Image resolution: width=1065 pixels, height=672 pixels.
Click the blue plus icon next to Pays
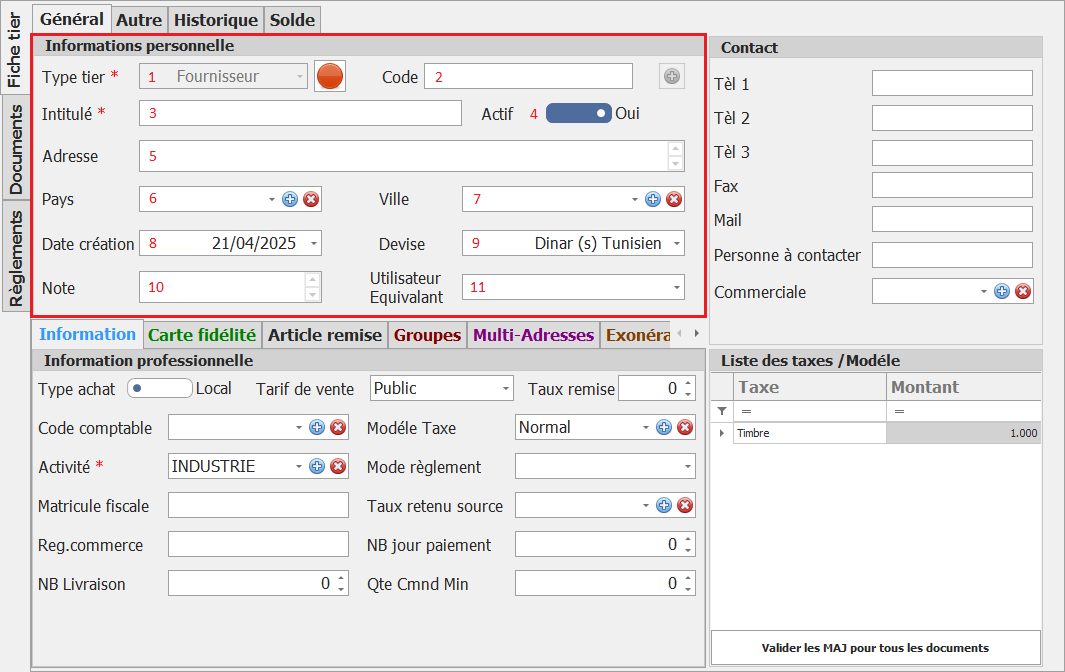pos(290,199)
